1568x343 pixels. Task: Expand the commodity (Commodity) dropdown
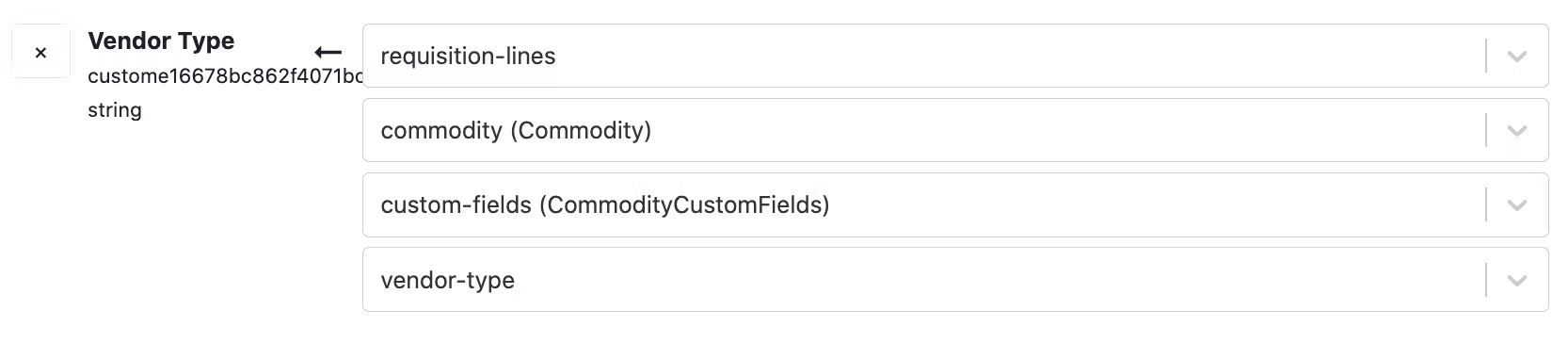(x=955, y=130)
